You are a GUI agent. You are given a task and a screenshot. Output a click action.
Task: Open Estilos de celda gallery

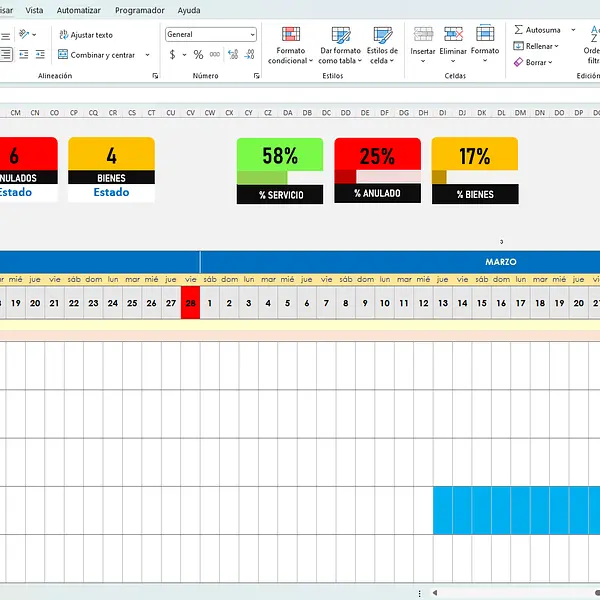[382, 45]
